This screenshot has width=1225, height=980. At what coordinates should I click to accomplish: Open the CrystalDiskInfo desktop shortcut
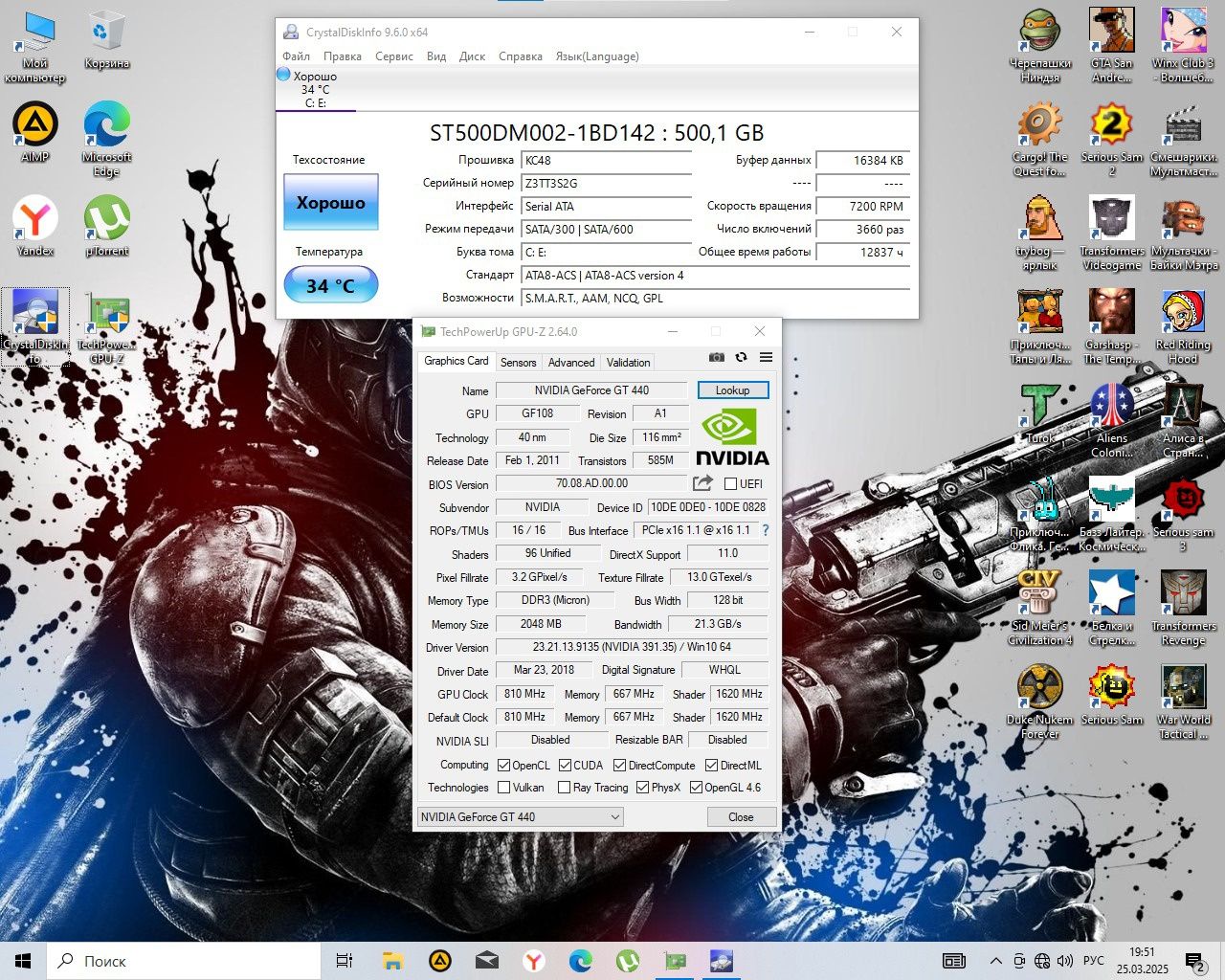(35, 325)
